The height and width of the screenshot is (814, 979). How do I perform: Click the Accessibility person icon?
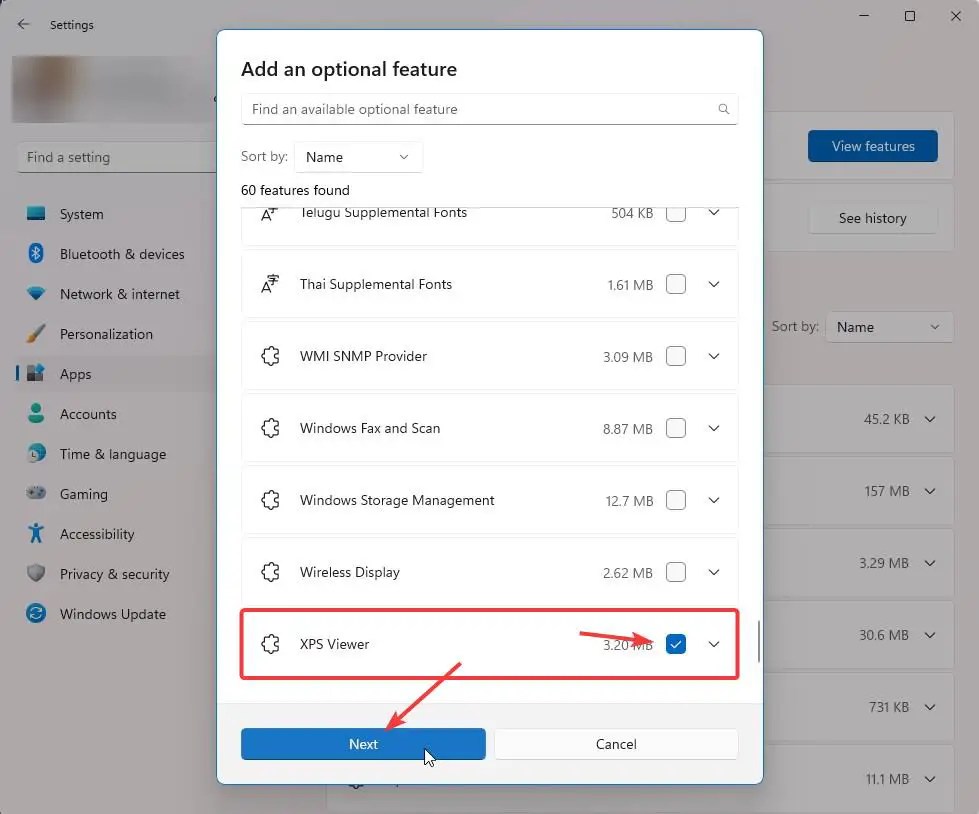click(36, 534)
